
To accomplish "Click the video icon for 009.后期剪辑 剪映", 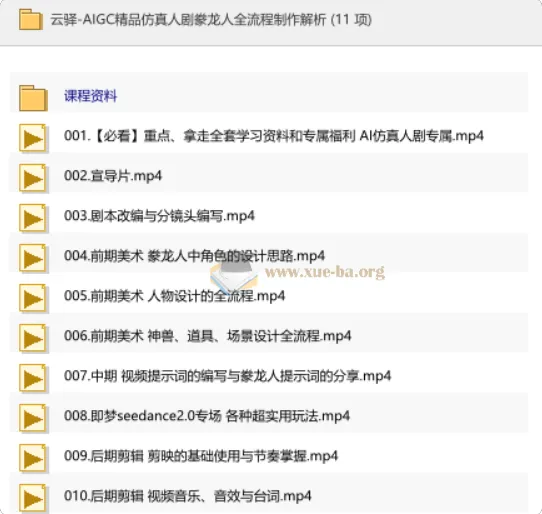I will pyautogui.click(x=33, y=459).
